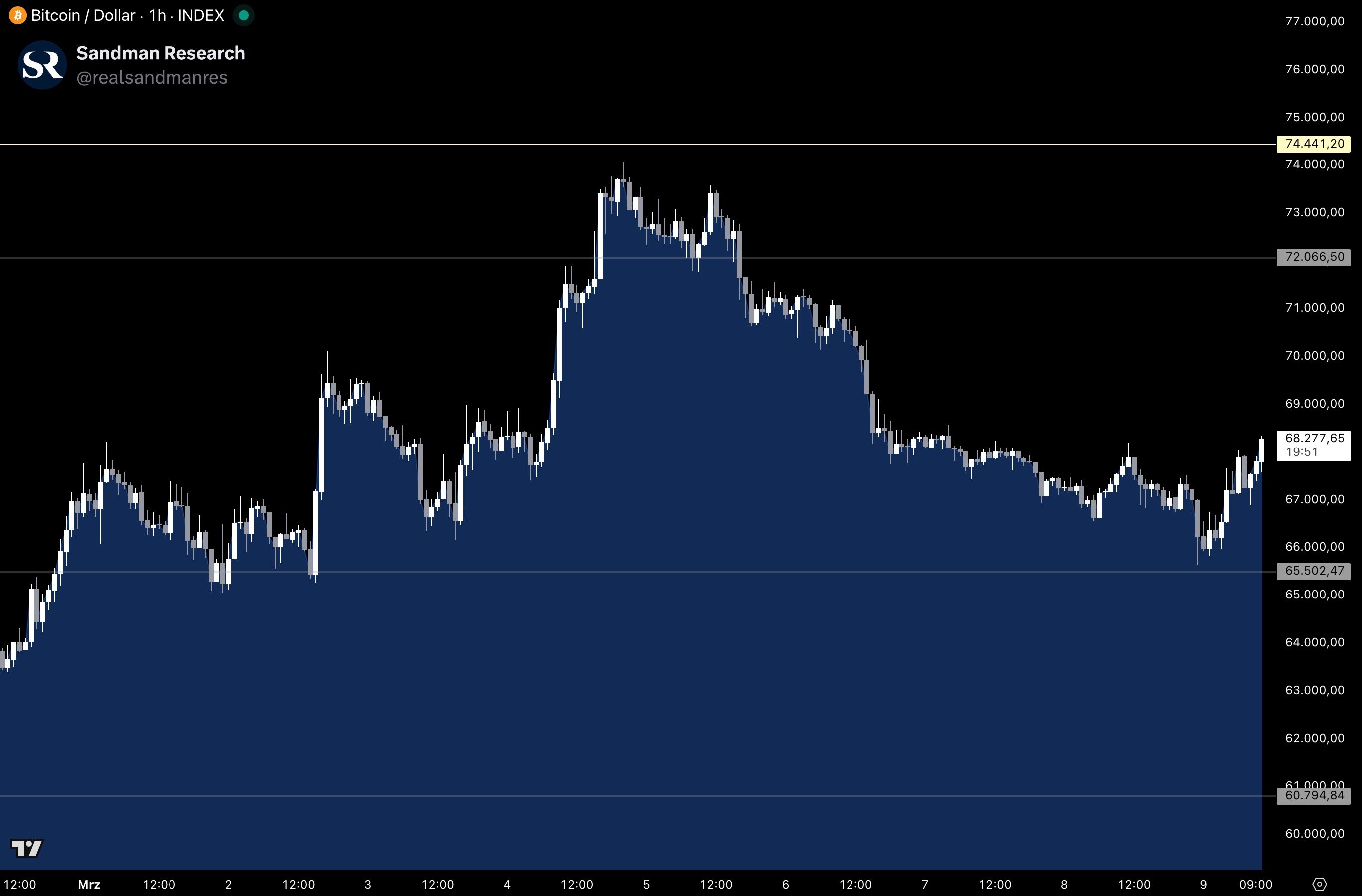Click the @realsandmanres handle
This screenshot has height=896, width=1362.
(152, 77)
